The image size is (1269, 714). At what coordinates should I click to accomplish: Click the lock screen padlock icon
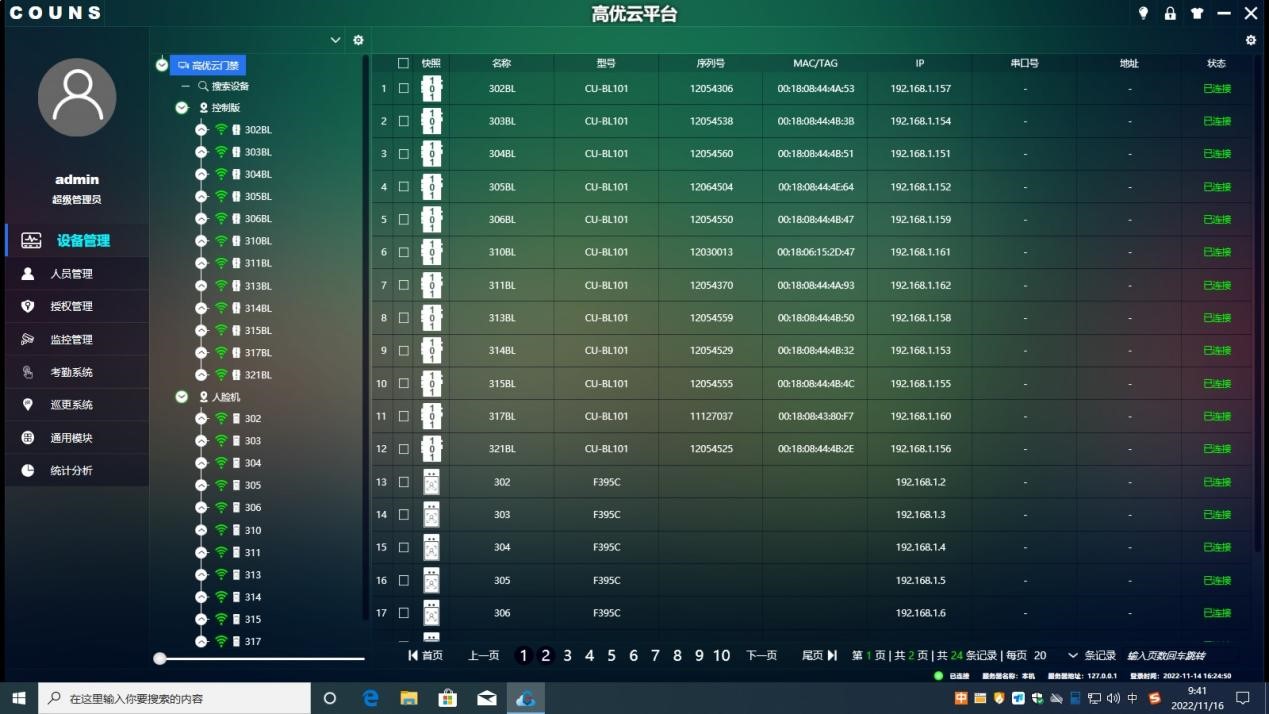pyautogui.click(x=1170, y=14)
